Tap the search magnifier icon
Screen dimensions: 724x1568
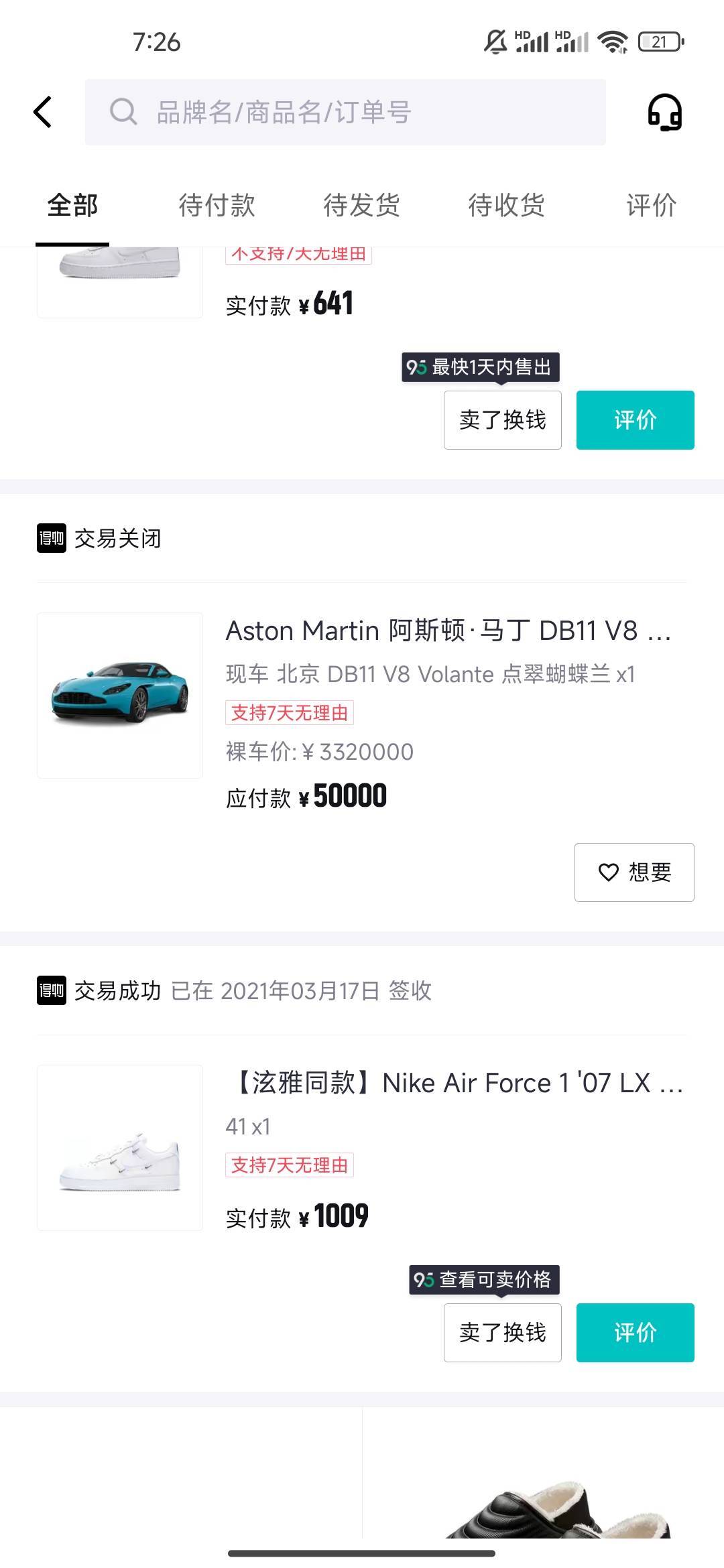pos(123,112)
